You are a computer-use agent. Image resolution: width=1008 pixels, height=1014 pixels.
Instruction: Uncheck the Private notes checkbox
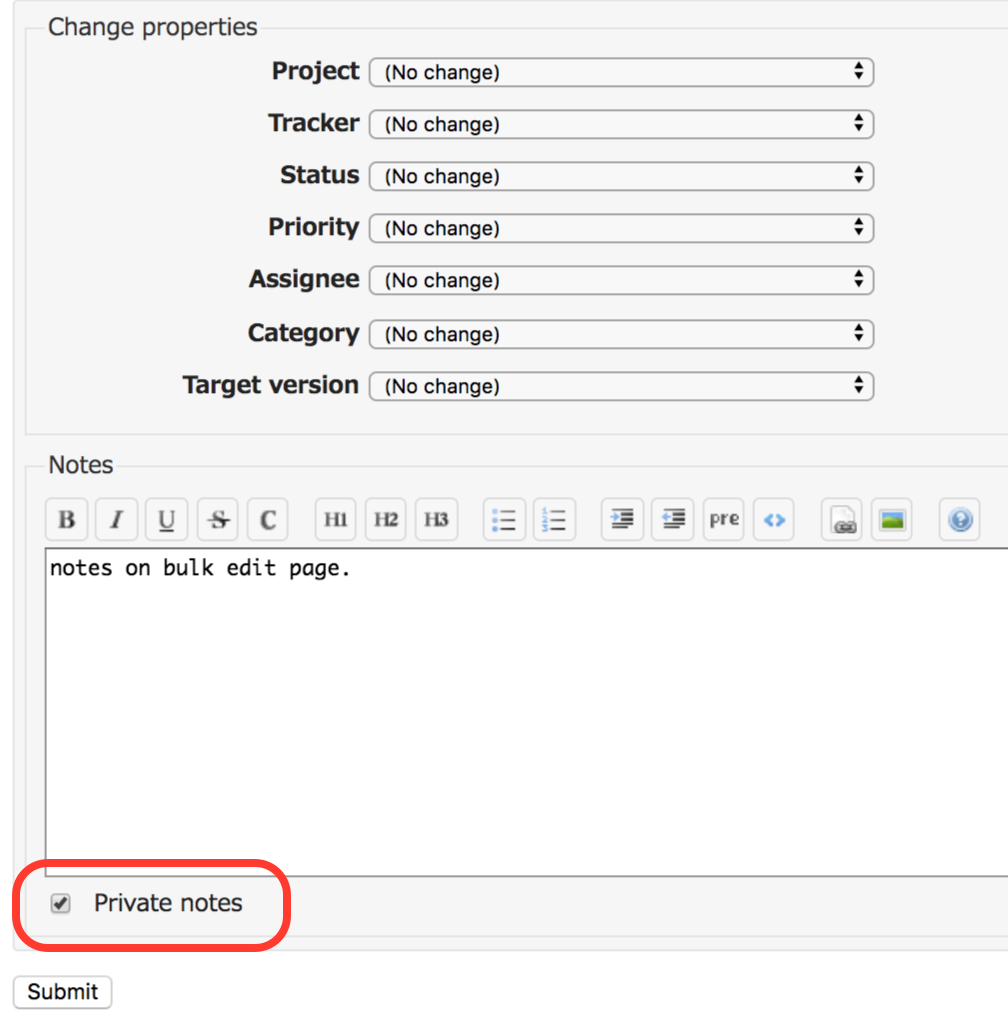tap(61, 903)
